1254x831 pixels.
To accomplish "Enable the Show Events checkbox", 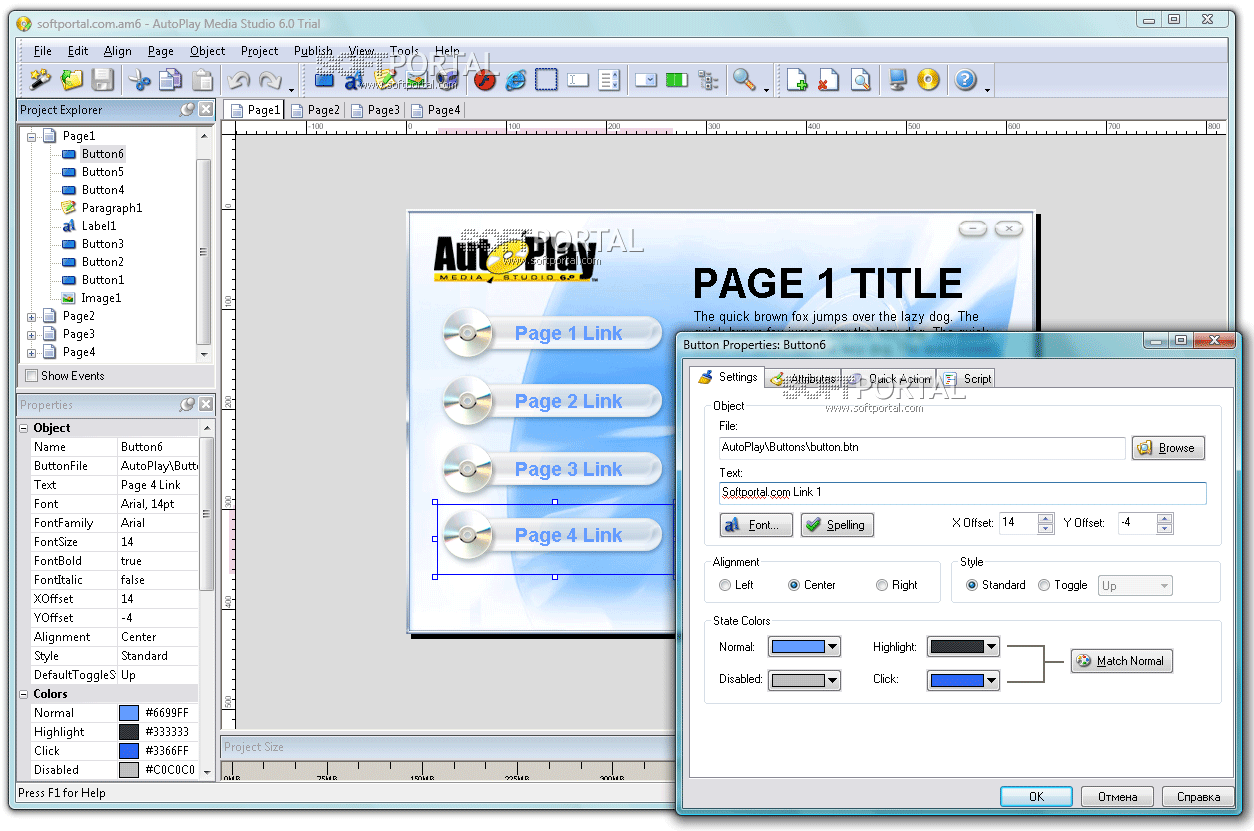I will point(32,376).
